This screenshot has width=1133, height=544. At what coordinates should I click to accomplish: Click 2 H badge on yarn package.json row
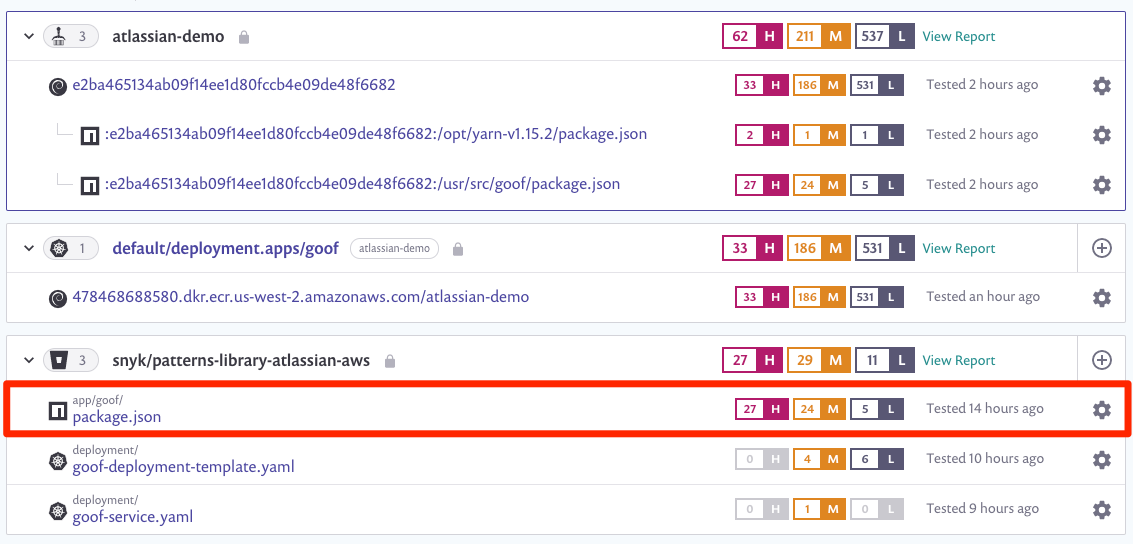pyautogui.click(x=762, y=134)
